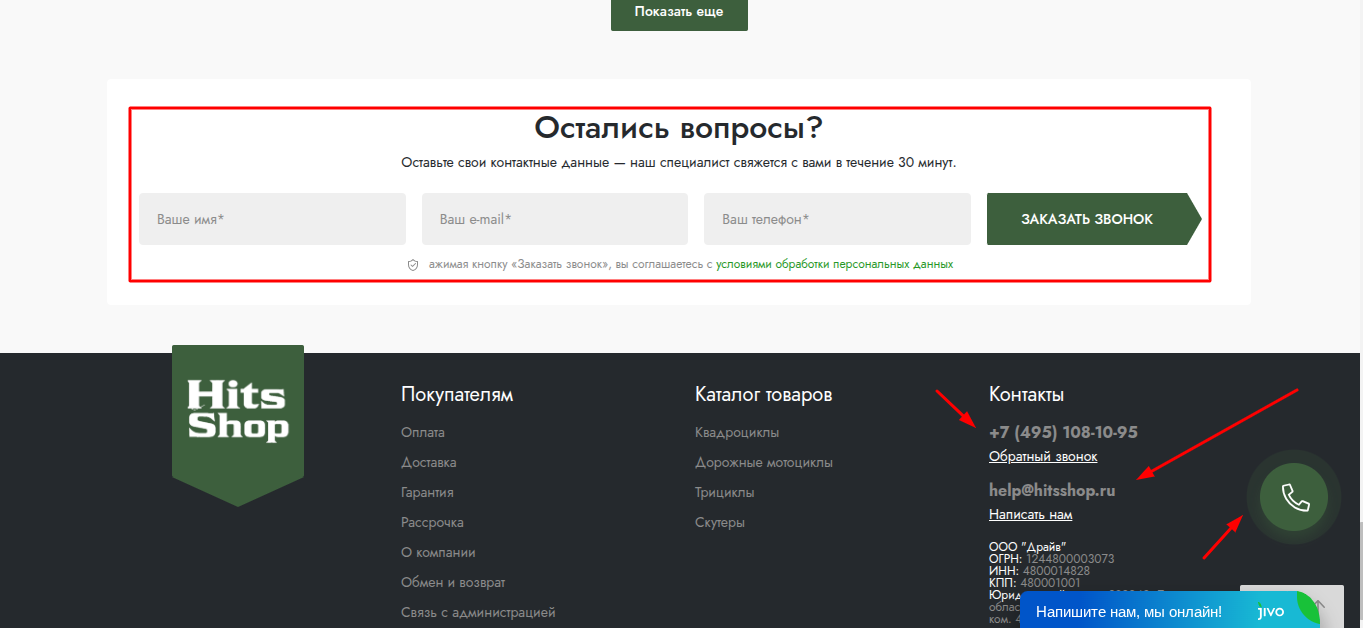The height and width of the screenshot is (628, 1363).
Task: Click the ЗАКАЗАТЬ ЗВОНОК button
Action: 1094,219
